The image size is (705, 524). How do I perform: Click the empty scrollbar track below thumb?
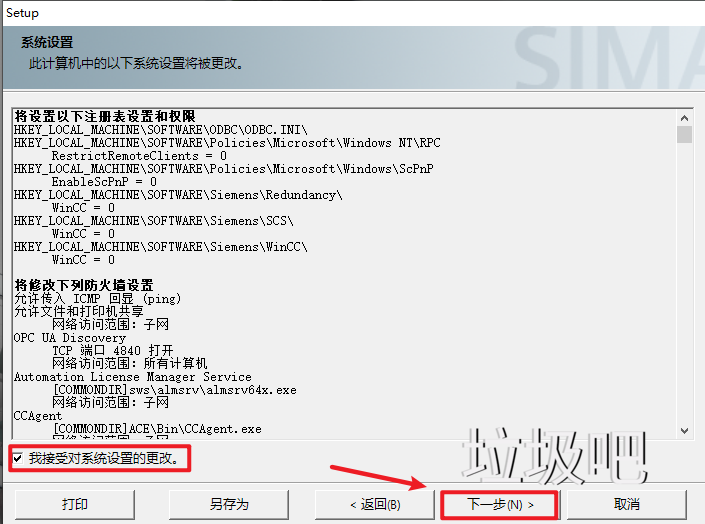point(684,283)
